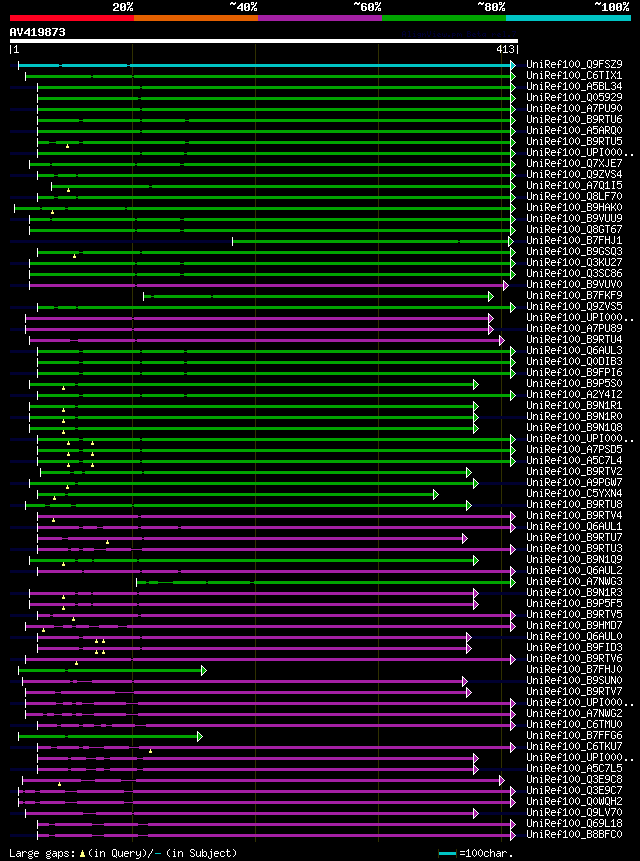Click the purple ~60% legend segment
640x861 pixels.
(x=320, y=18)
